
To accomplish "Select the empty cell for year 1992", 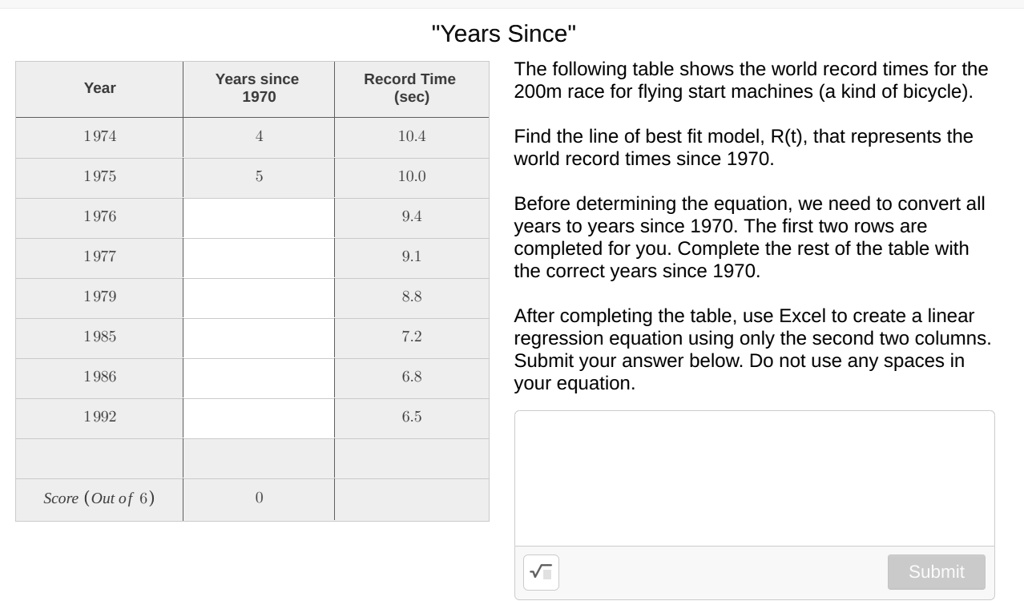I will 256,417.
